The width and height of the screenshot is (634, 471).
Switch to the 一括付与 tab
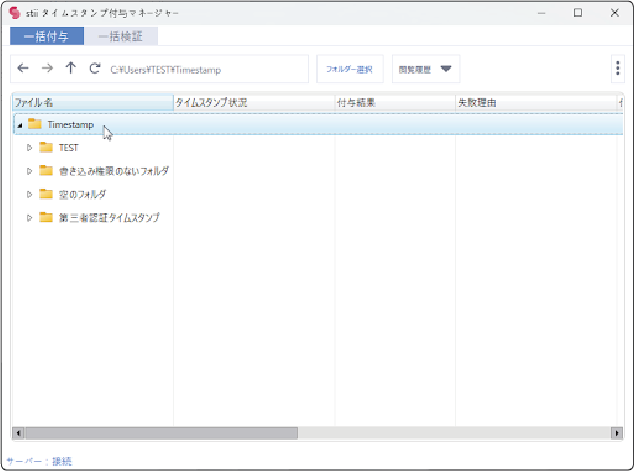pyautogui.click(x=47, y=36)
